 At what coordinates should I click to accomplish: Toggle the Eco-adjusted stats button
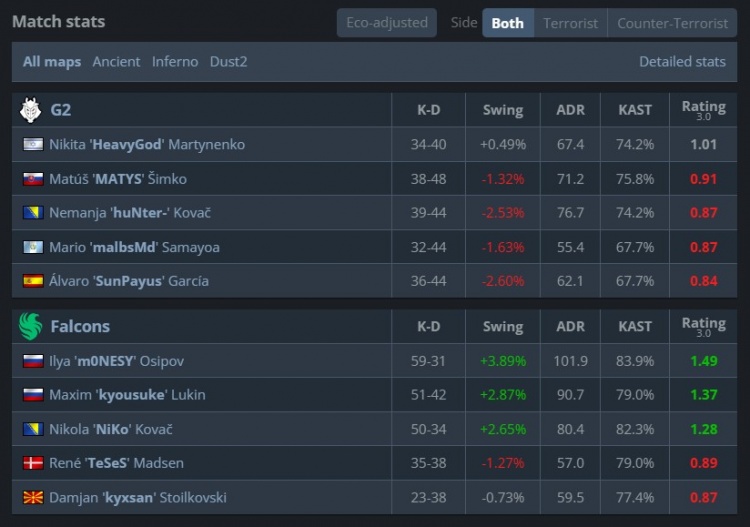(386, 22)
